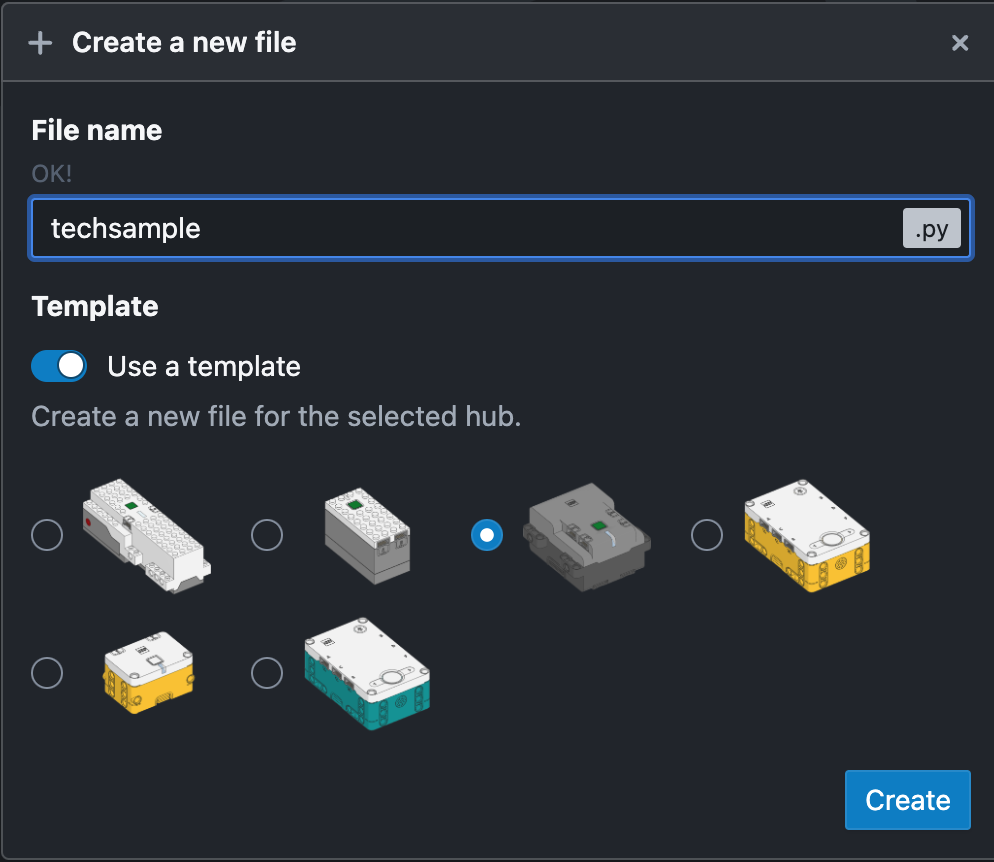The height and width of the screenshot is (862, 994).
Task: Click the File name heading
Action: (97, 131)
